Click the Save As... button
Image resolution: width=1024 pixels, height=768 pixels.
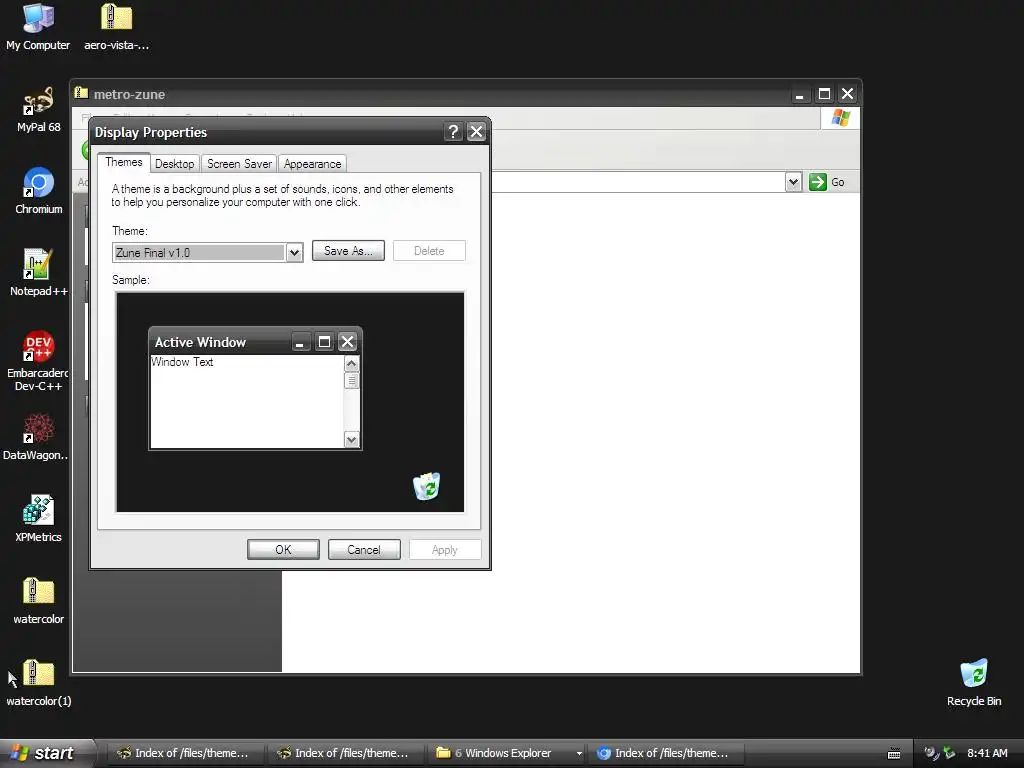tap(348, 251)
